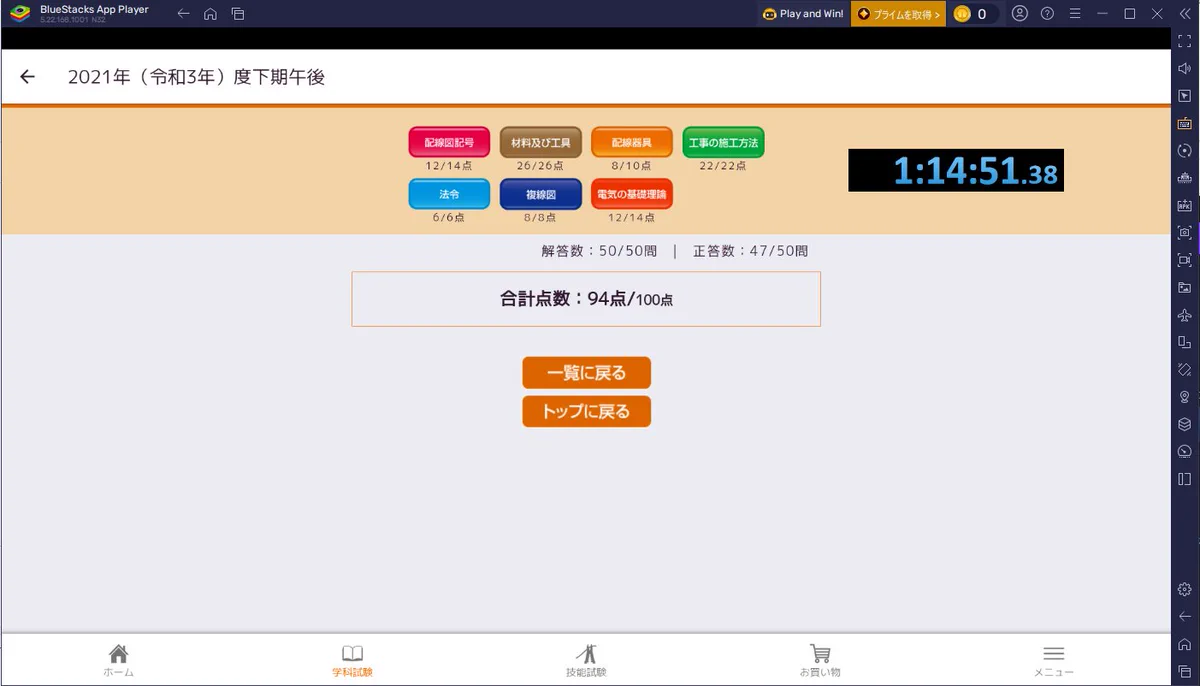This screenshot has width=1200, height=686.
Task: Maximize the BlueStacks window
Action: click(1129, 14)
